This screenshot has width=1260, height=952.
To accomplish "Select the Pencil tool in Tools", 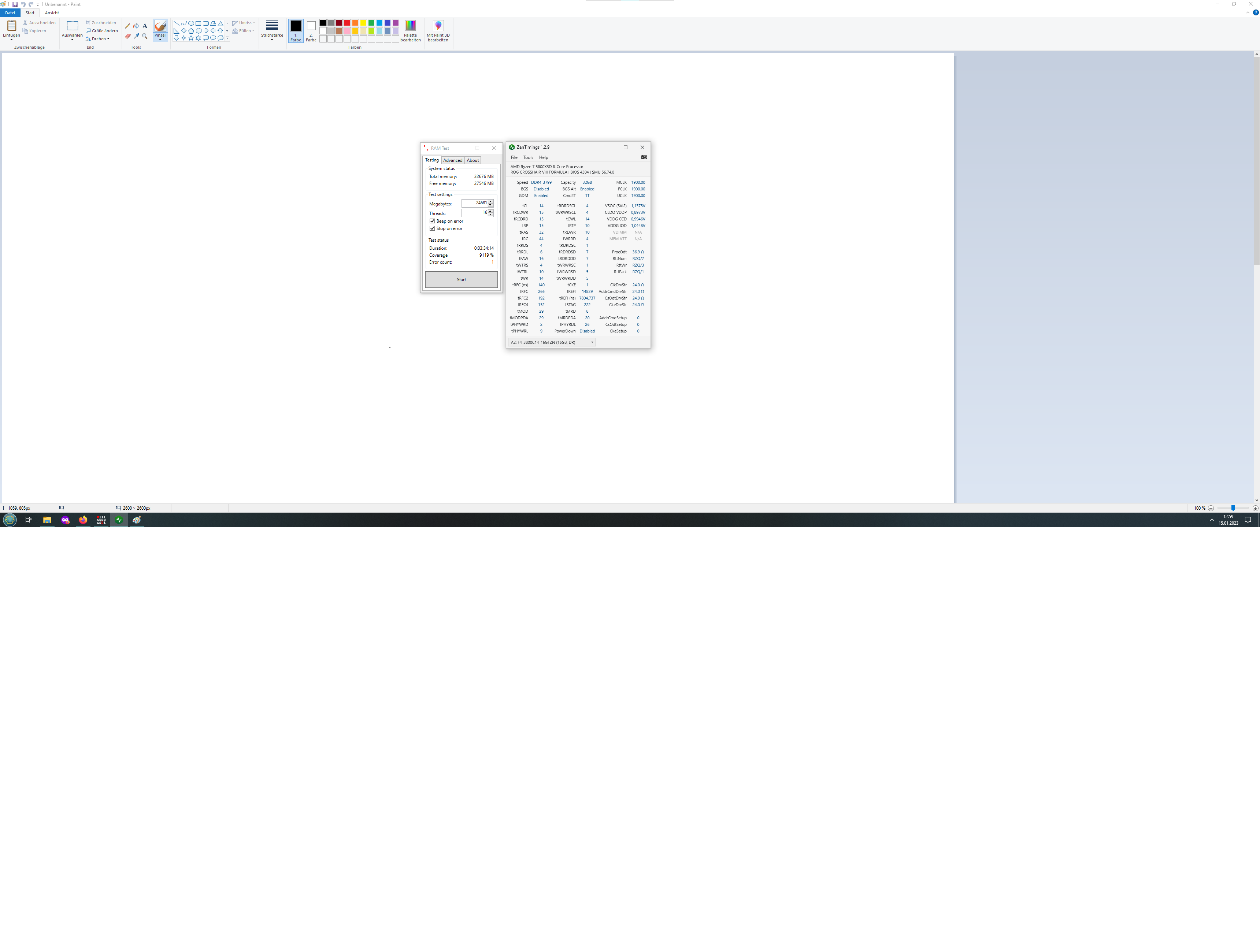I will tap(127, 26).
